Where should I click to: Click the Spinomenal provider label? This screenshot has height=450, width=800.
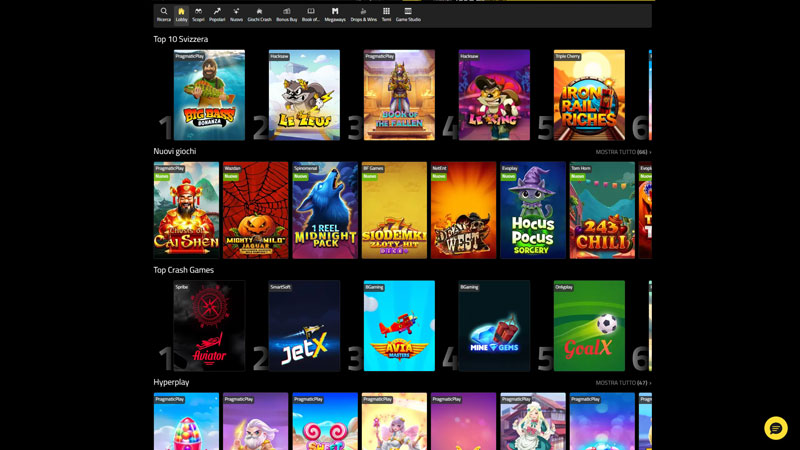(306, 168)
